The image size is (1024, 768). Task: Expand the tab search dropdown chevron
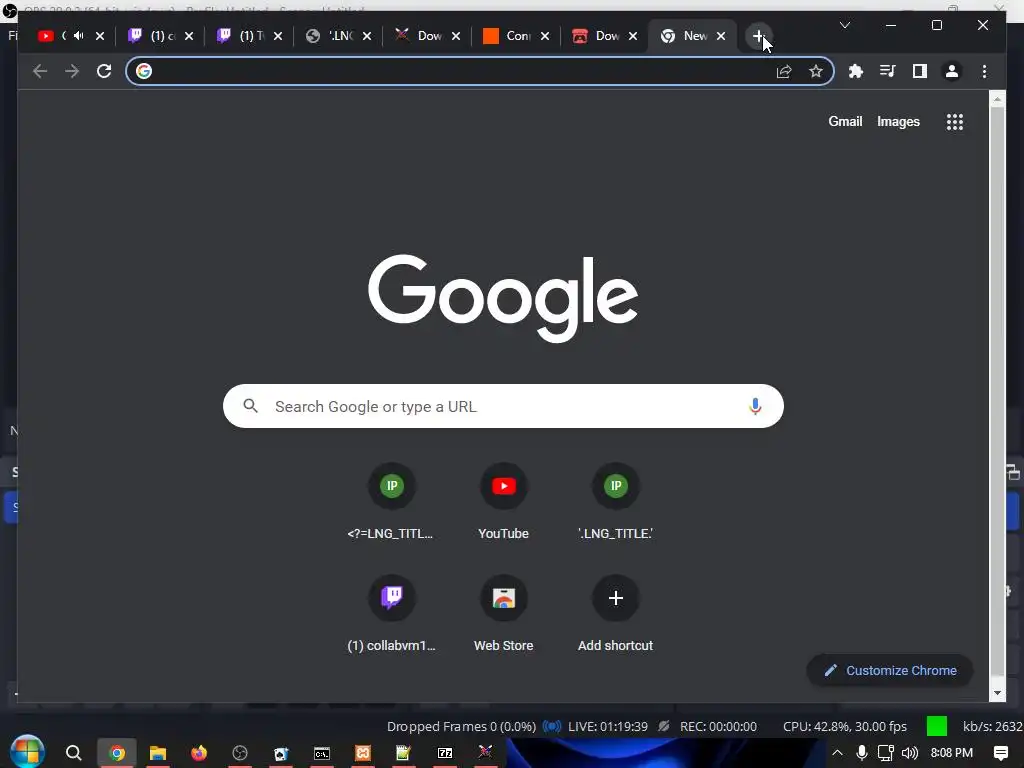point(844,25)
